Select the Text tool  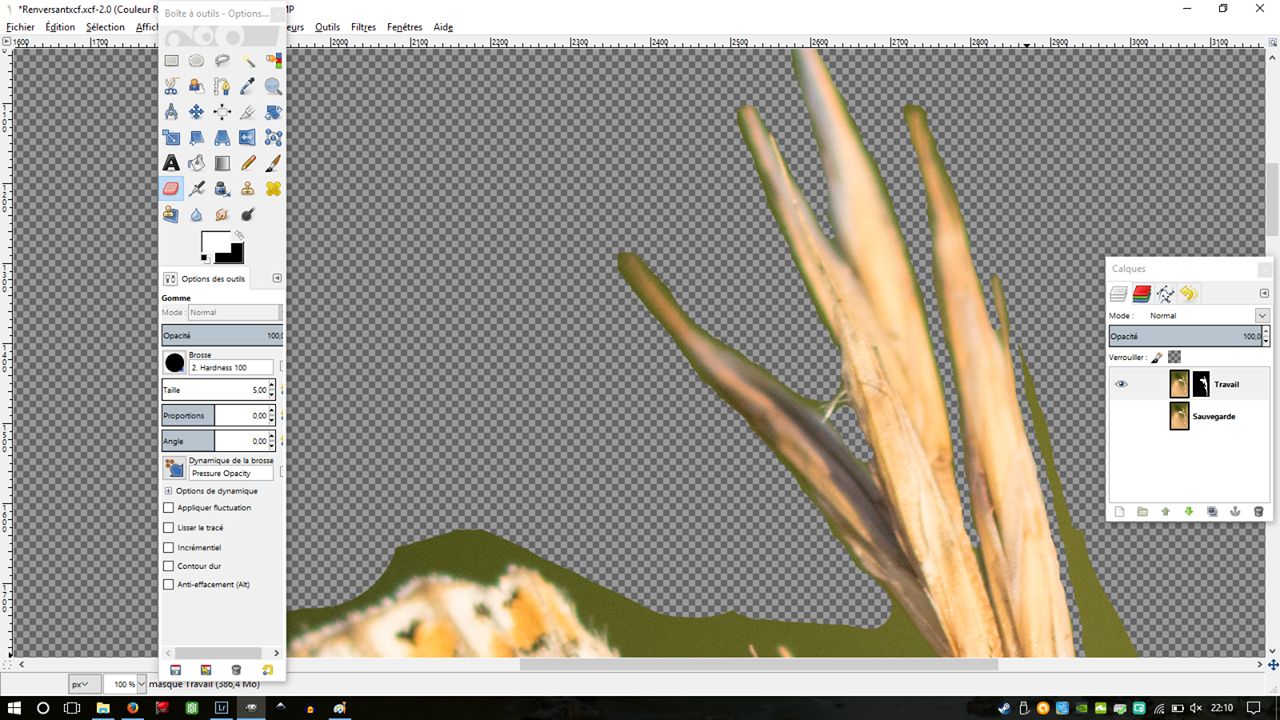[171, 163]
